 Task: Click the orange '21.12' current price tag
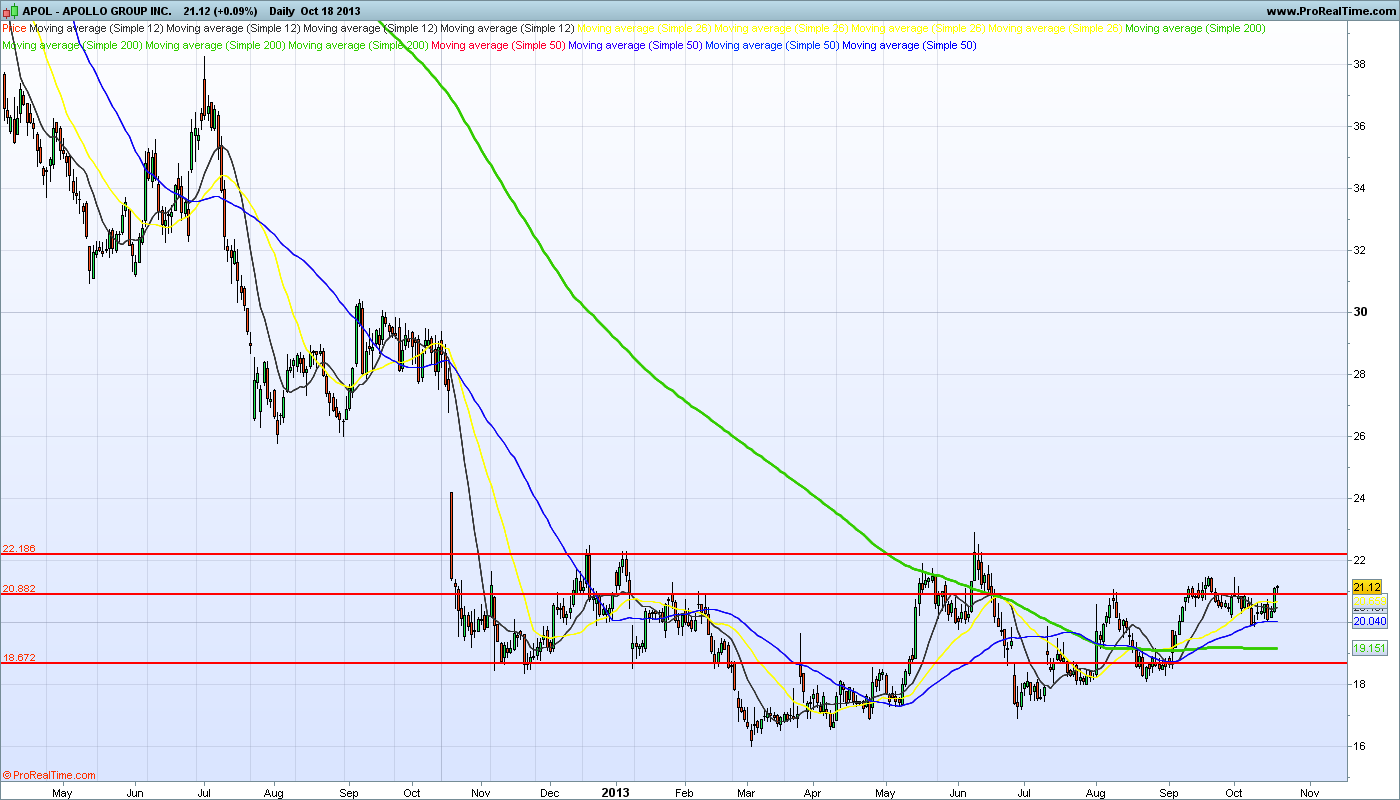[x=1366, y=587]
